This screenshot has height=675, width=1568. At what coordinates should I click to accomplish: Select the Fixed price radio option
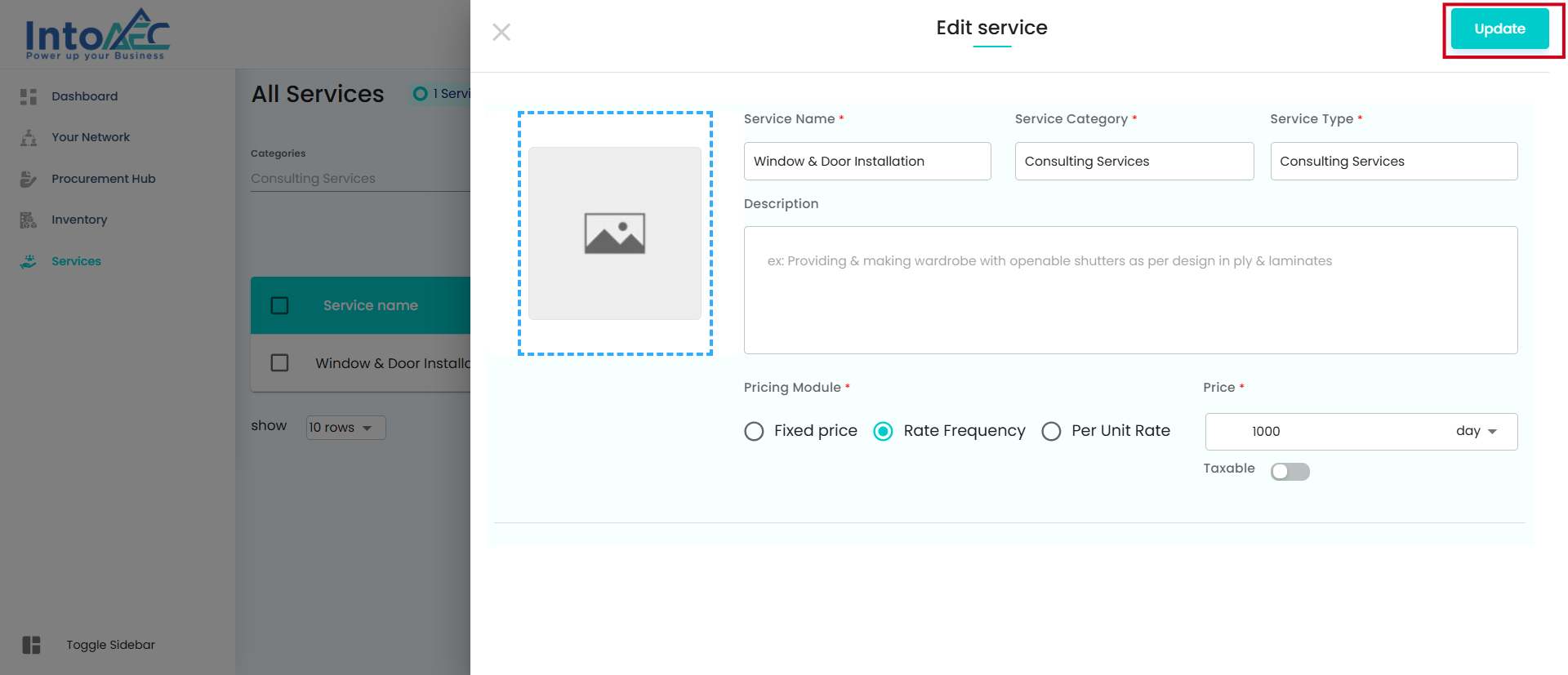[x=754, y=431]
